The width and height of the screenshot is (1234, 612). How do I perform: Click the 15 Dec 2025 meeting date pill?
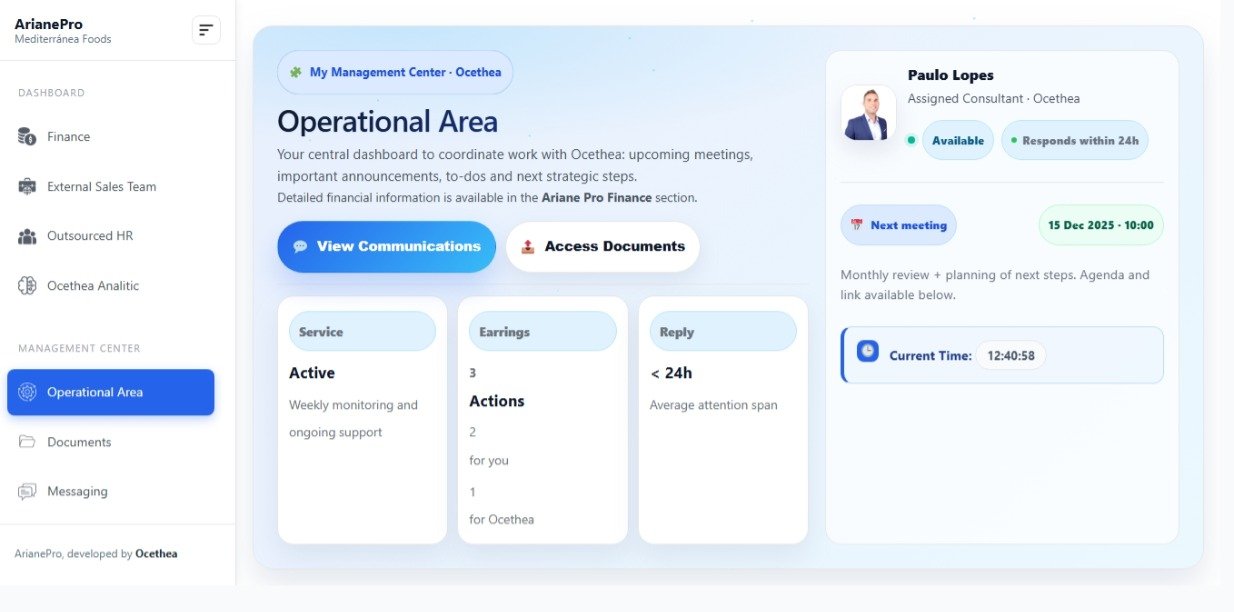tap(1100, 225)
